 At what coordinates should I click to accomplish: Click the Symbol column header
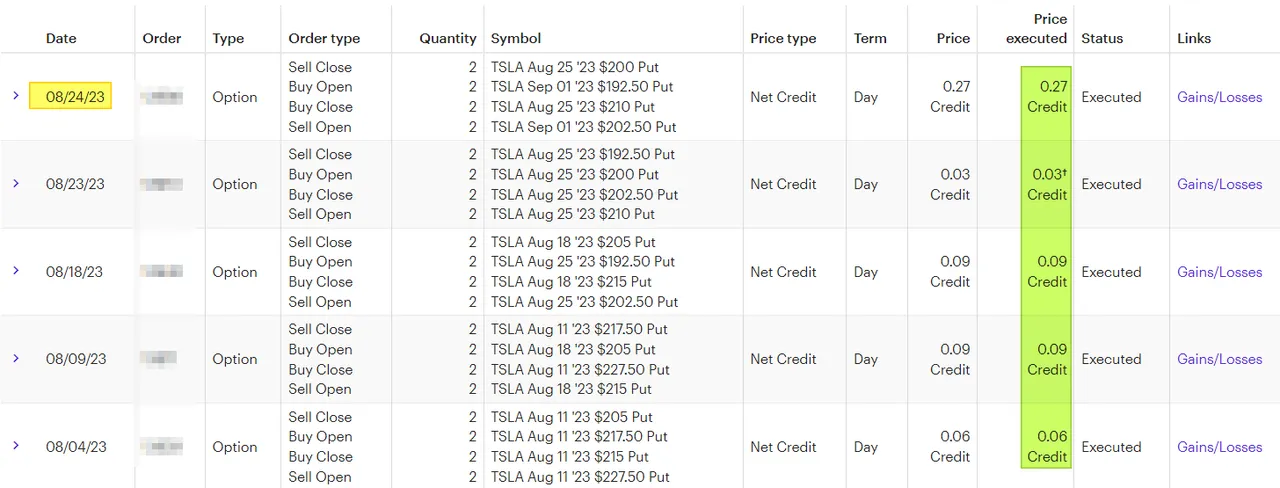(x=516, y=38)
